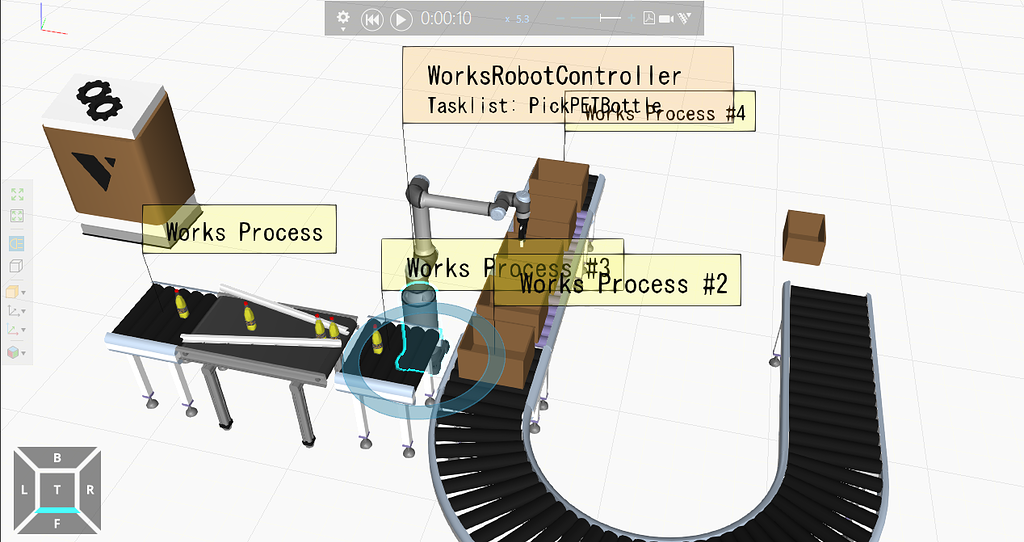Select the standalone brown box on the floor
Viewport: 1024px width, 542px height.
click(x=804, y=236)
